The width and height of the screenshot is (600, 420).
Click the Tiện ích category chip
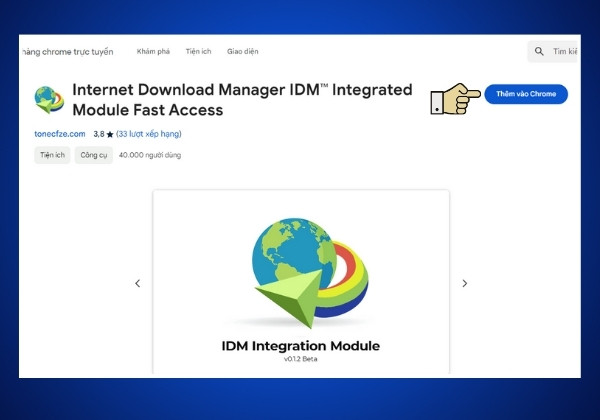(52, 155)
